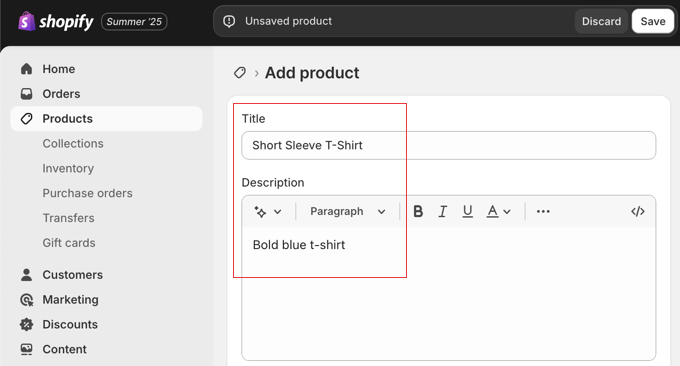Viewport: 680px width, 366px height.
Task: Click the Products tag icon in sidebar
Action: [x=26, y=118]
